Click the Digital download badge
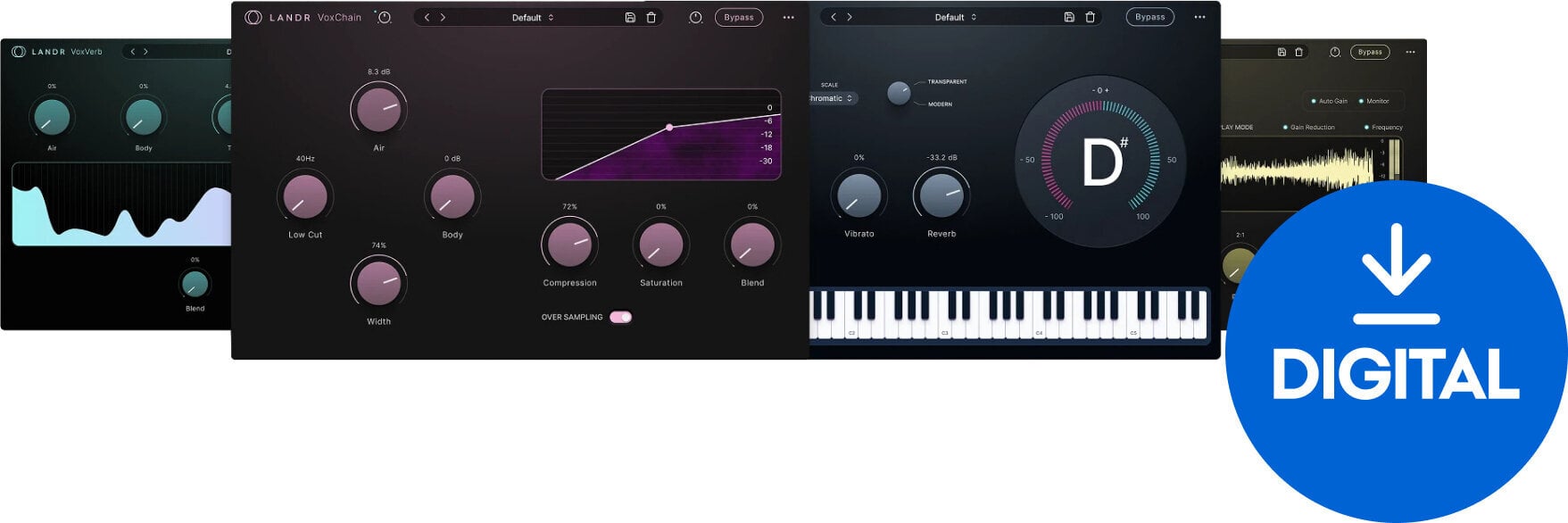Image resolution: width=1568 pixels, height=523 pixels. pos(1396,351)
